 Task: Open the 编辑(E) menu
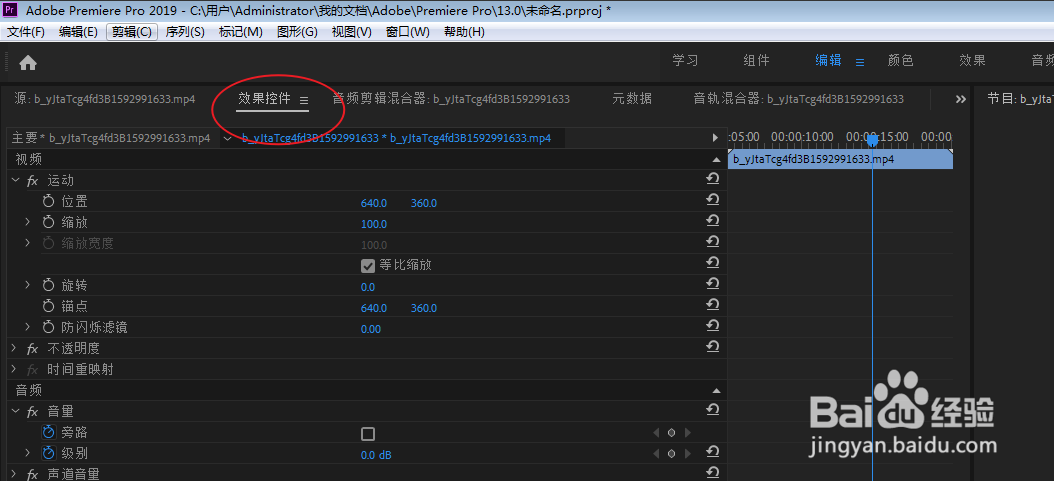pos(78,32)
